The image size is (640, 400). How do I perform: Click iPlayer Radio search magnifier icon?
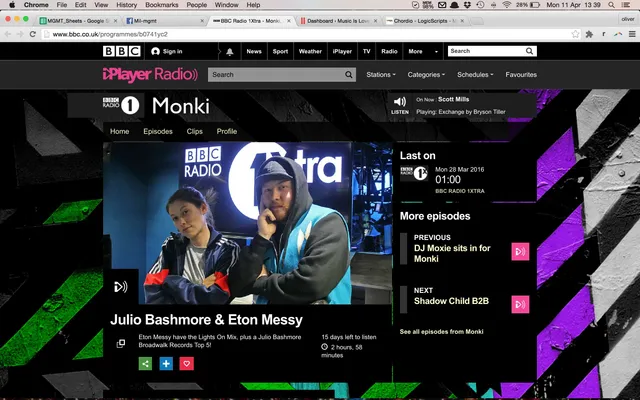click(349, 75)
